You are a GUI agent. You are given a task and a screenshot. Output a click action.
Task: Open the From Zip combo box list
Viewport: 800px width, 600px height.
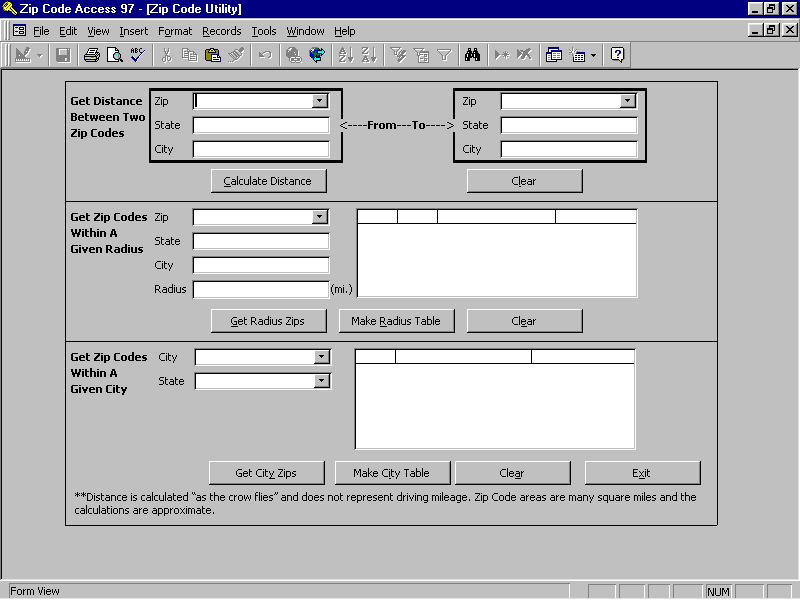tap(320, 101)
